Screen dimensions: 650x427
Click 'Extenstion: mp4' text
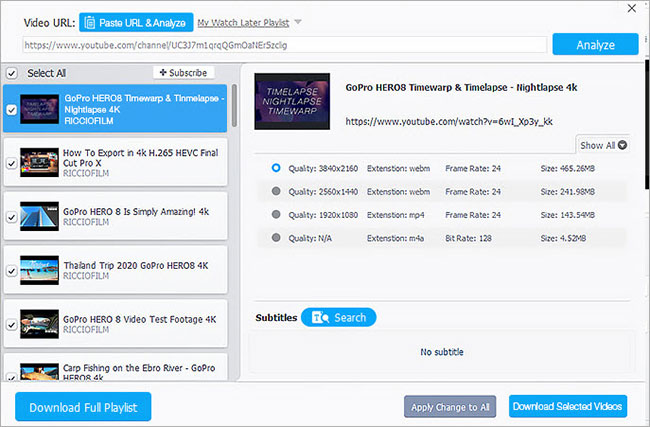[395, 215]
